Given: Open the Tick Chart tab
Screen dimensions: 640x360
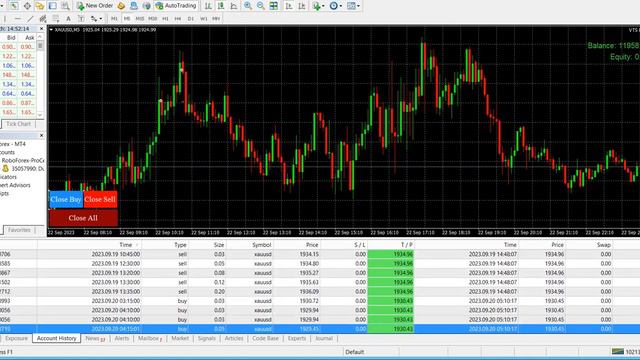Looking at the screenshot, I should tap(18, 124).
